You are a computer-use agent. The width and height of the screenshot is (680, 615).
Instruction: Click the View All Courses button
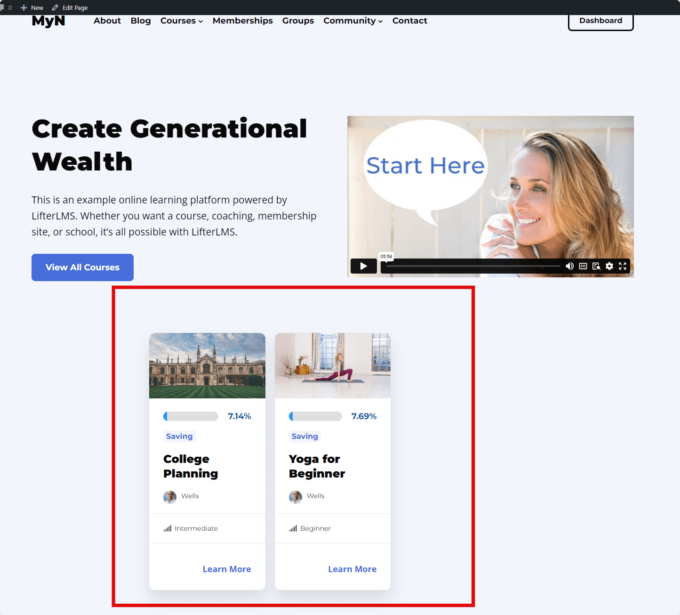pyautogui.click(x=82, y=267)
